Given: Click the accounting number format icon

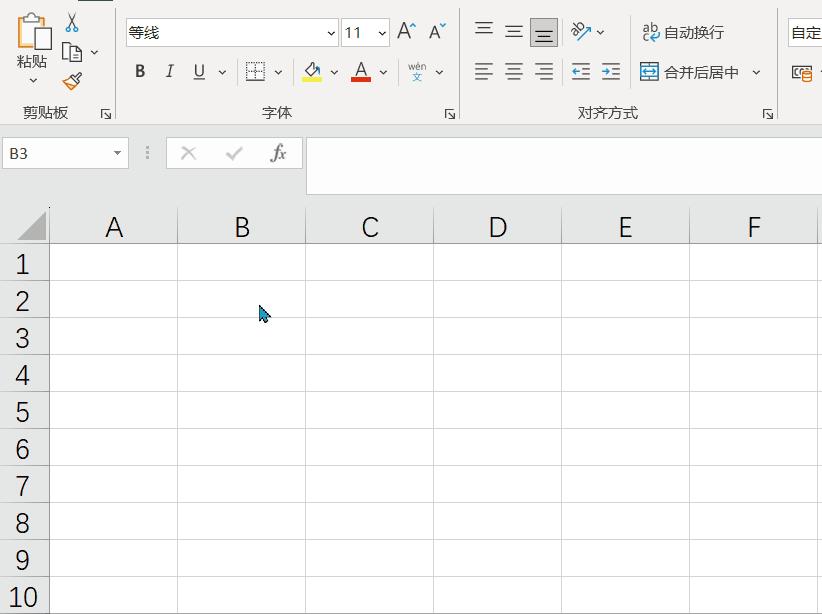Looking at the screenshot, I should 803,73.
